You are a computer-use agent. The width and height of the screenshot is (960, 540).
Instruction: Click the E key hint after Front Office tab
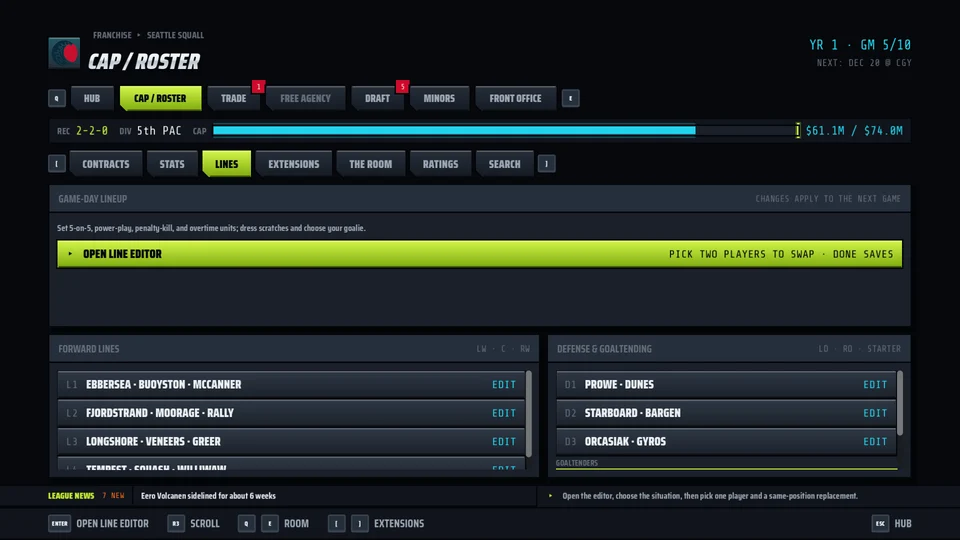click(571, 98)
